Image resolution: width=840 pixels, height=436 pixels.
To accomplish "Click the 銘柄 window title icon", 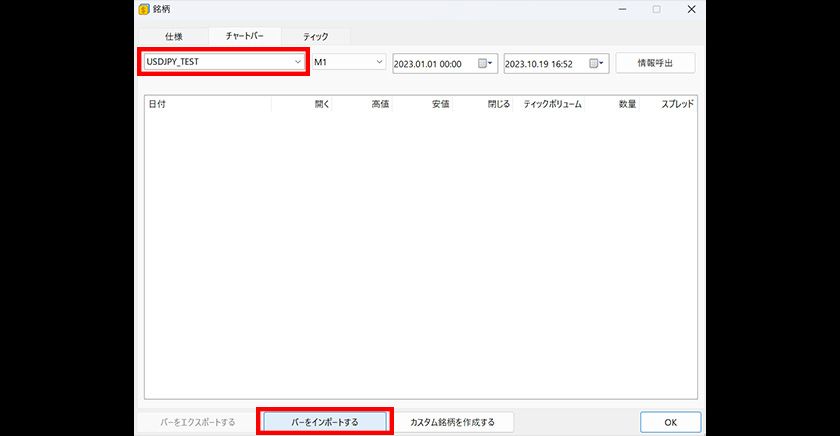I will (x=144, y=9).
